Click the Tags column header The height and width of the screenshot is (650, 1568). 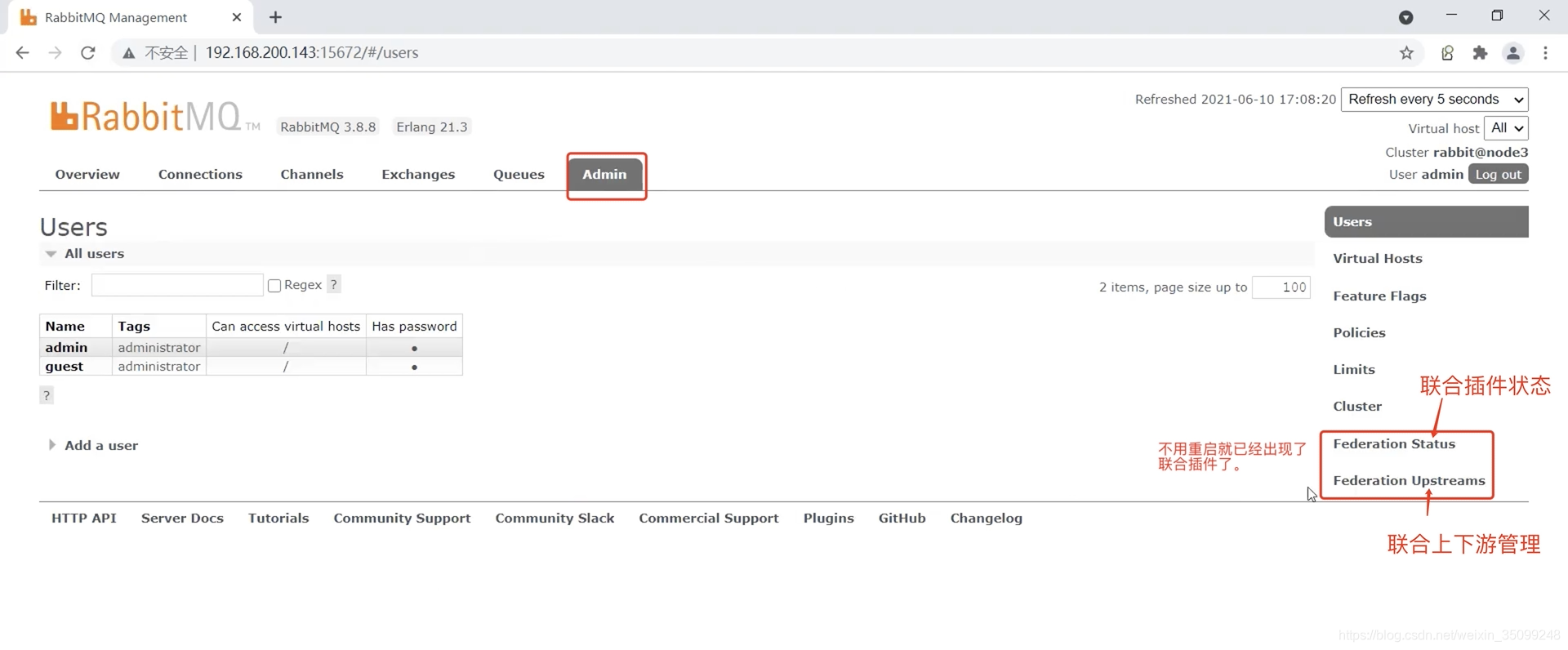tap(134, 326)
